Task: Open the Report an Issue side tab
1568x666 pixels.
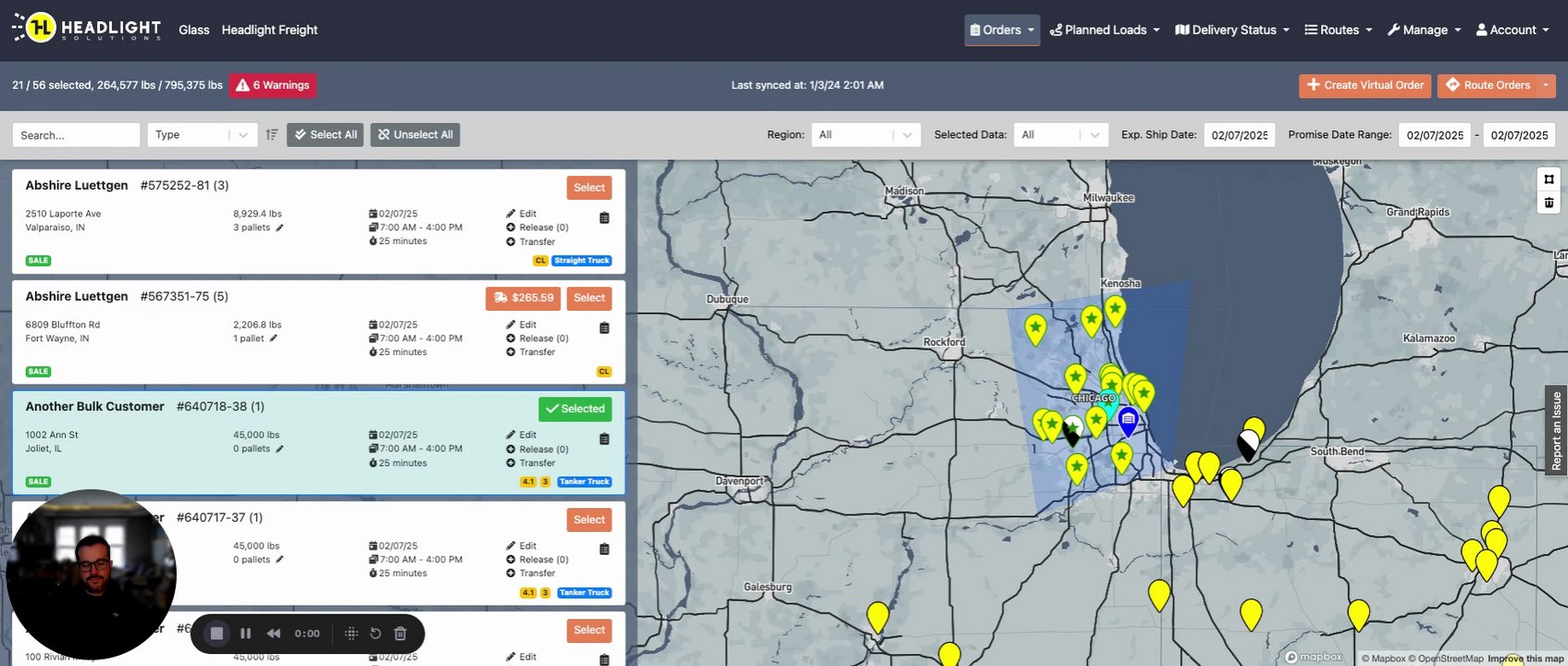Action: (x=1556, y=430)
